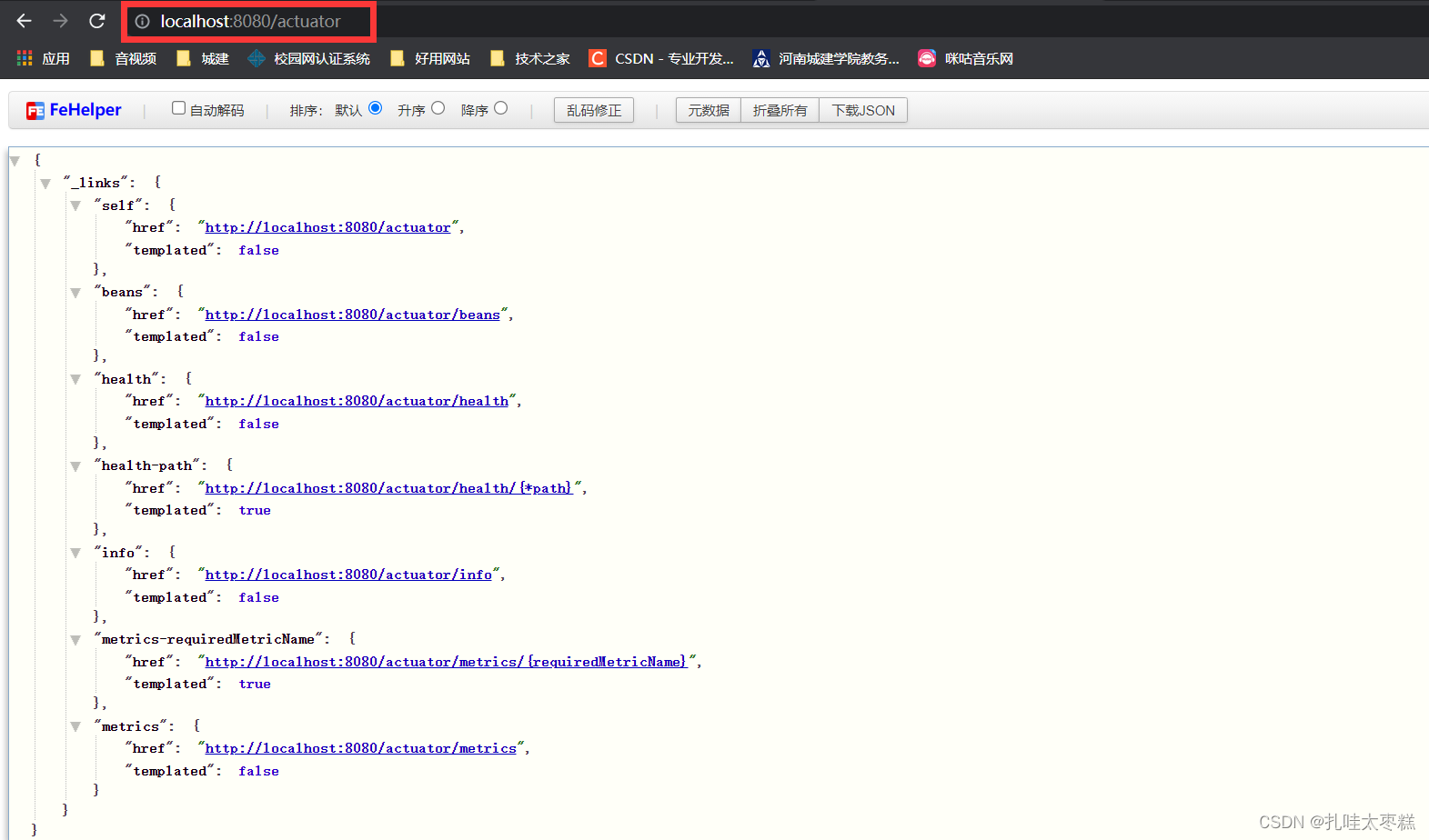
Task: Click the browser back arrow
Action: (25, 20)
